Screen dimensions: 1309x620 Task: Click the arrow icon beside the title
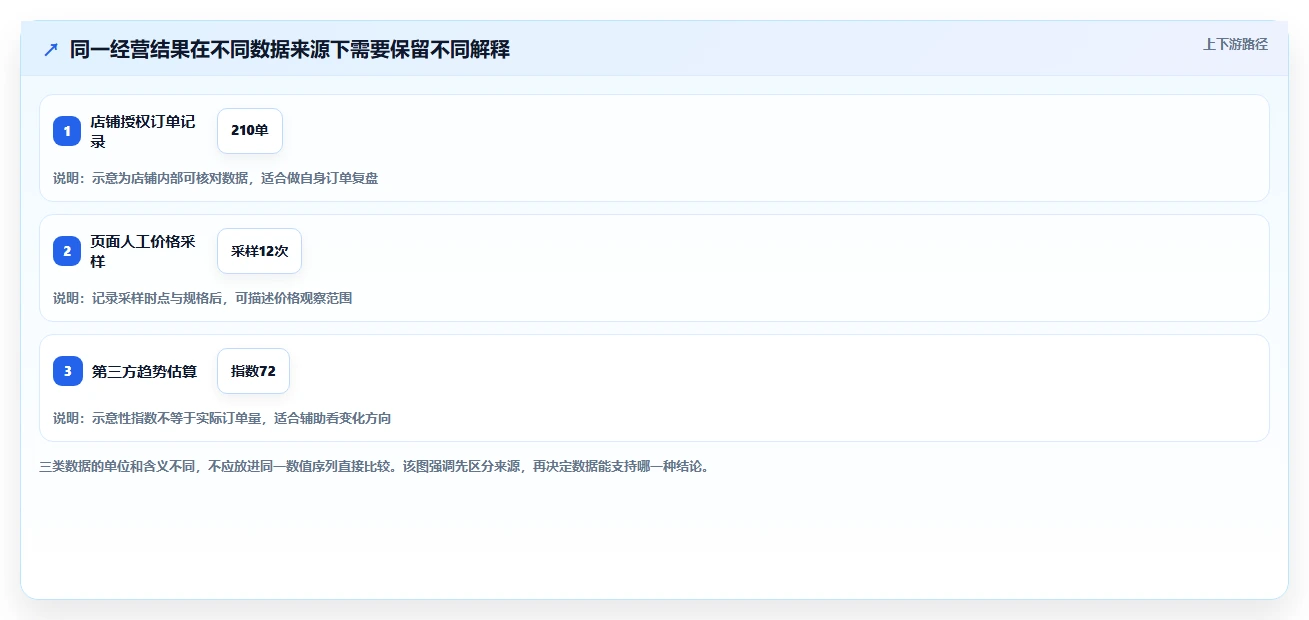tap(51, 49)
